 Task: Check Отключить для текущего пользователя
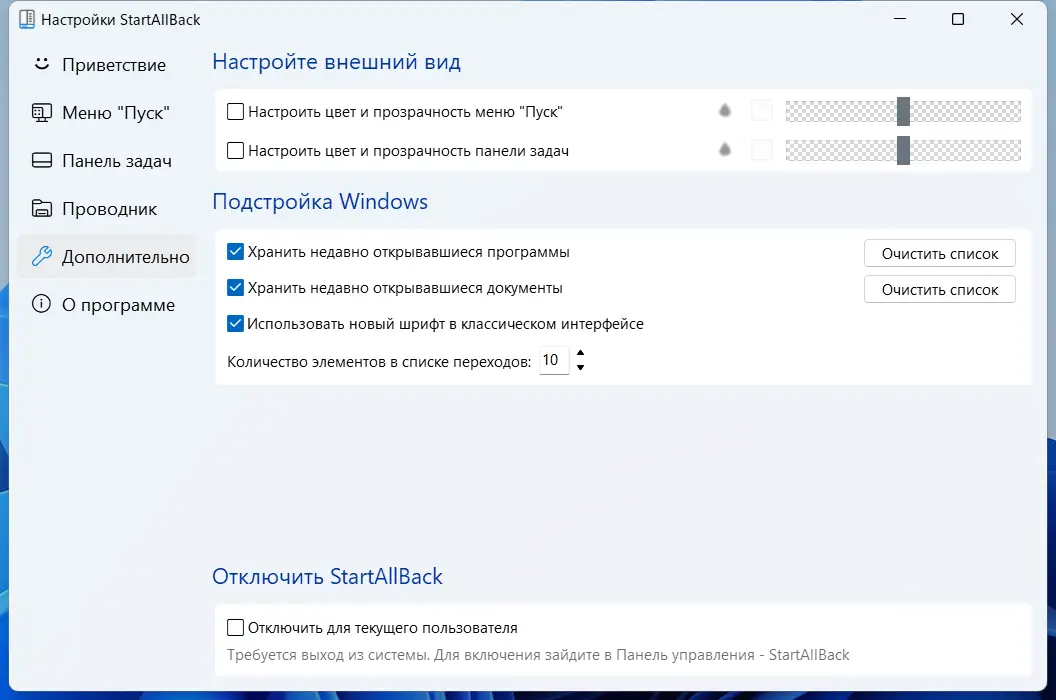click(235, 628)
